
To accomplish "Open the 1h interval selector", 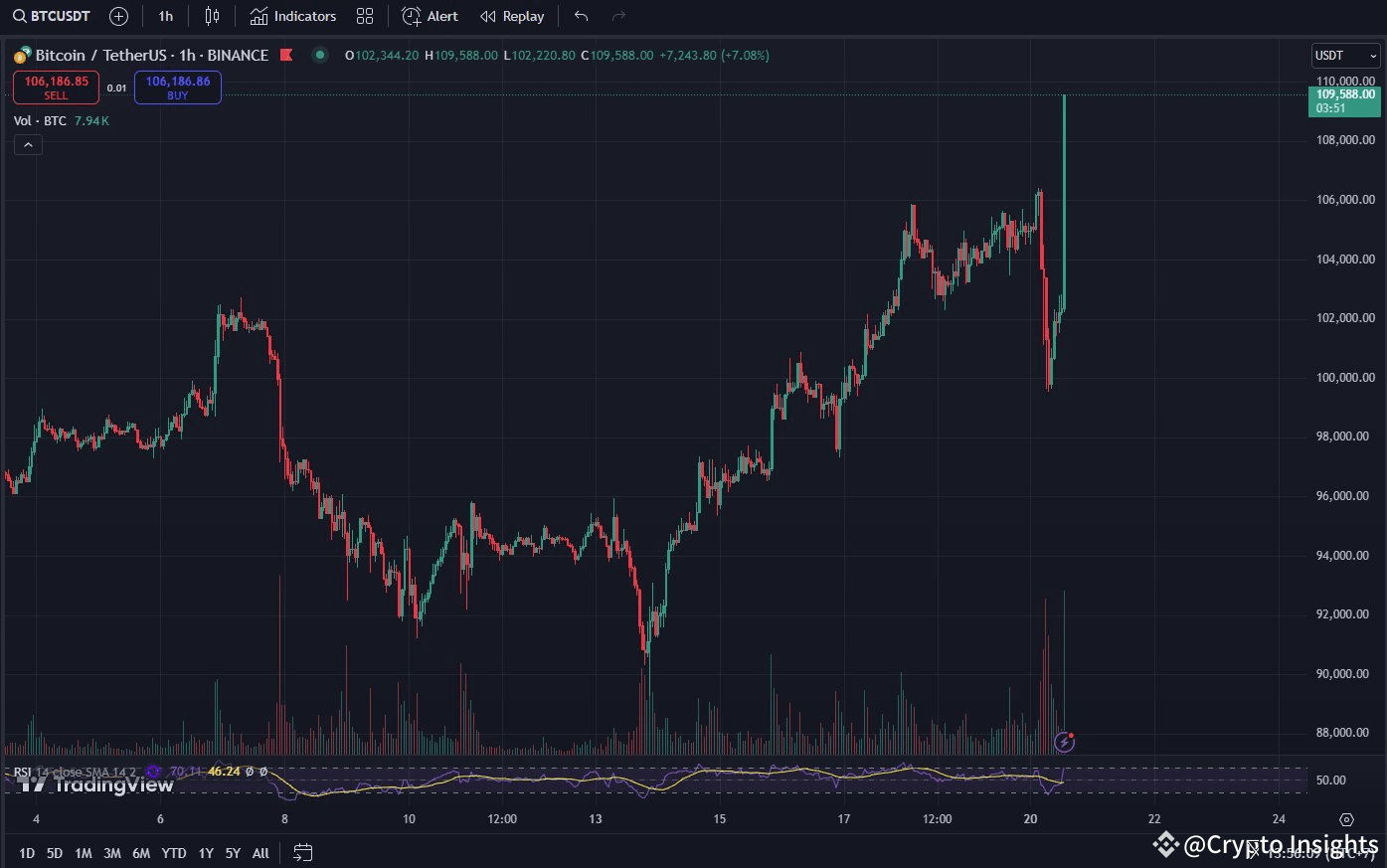I will point(165,16).
